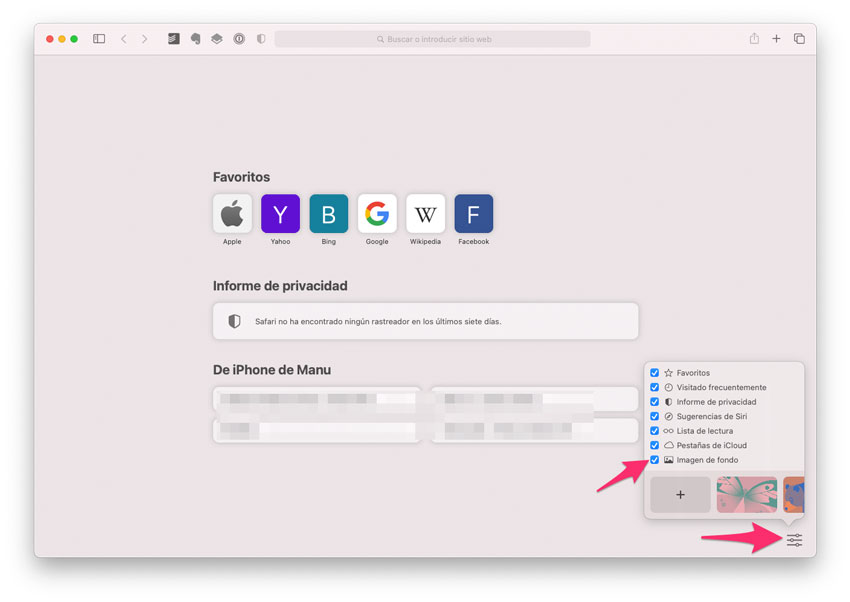Click the back navigation arrow
The height and width of the screenshot is (602, 850).
pyautogui.click(x=123, y=39)
